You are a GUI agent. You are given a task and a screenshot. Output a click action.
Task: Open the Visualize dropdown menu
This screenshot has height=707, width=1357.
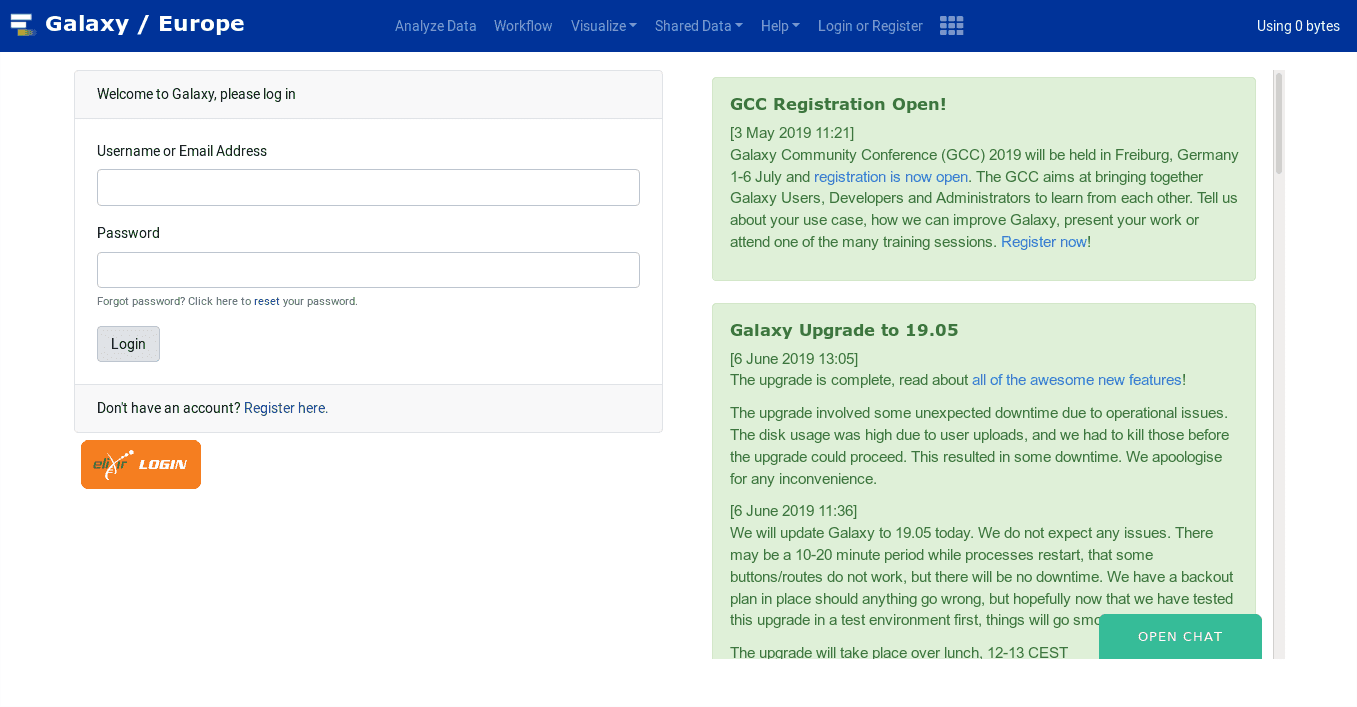coord(603,26)
